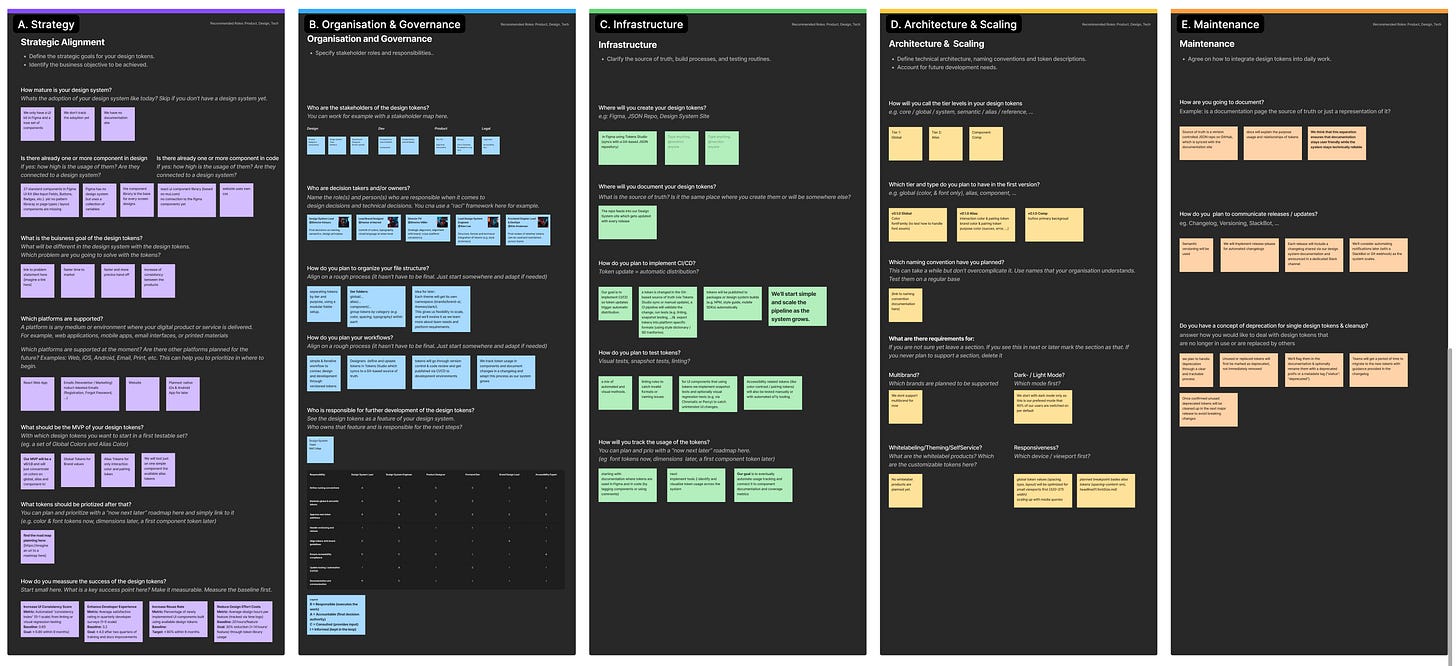Click the "v0.1.0 Comp" sticky note

click(1055, 225)
